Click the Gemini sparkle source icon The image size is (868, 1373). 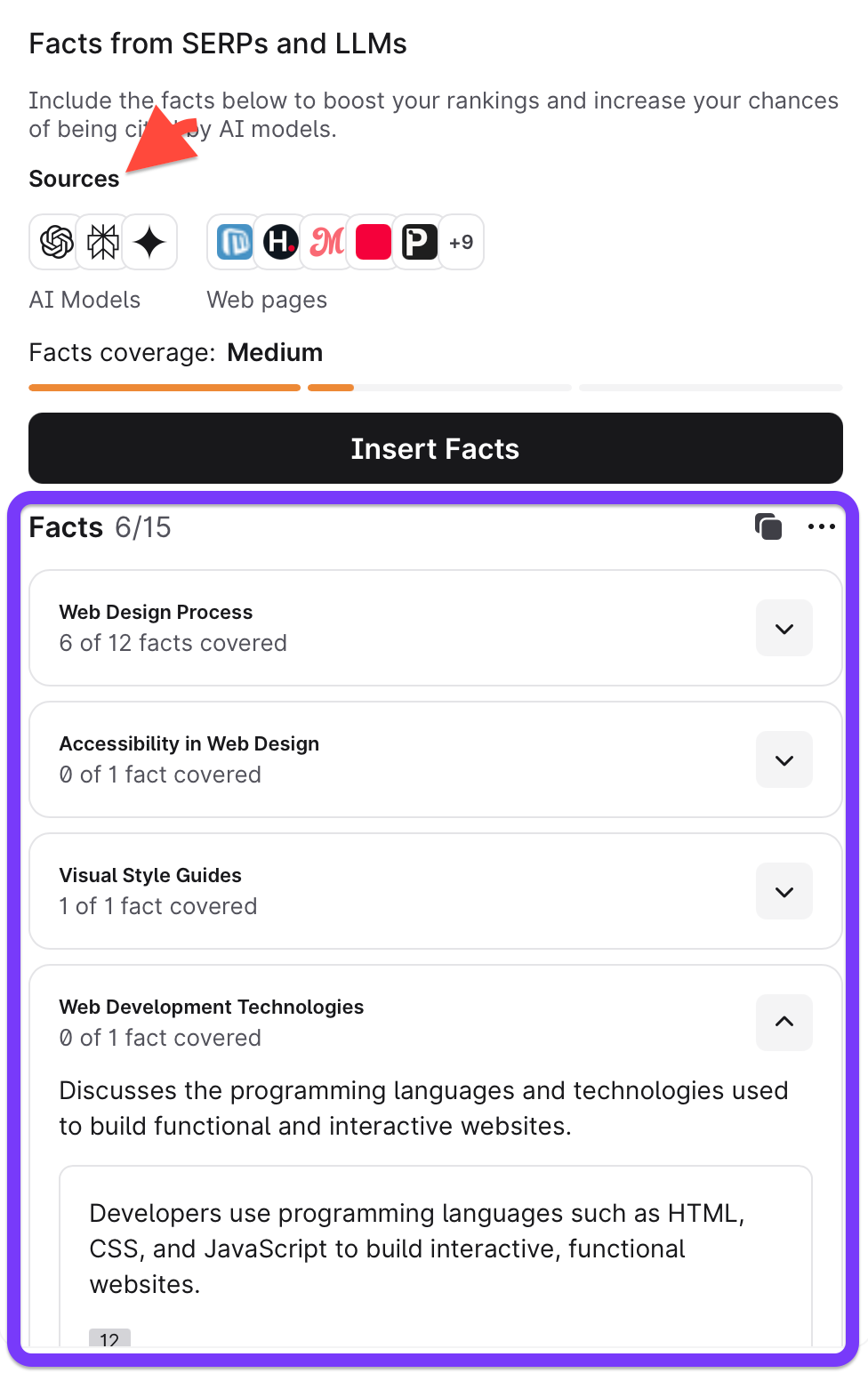tap(149, 242)
